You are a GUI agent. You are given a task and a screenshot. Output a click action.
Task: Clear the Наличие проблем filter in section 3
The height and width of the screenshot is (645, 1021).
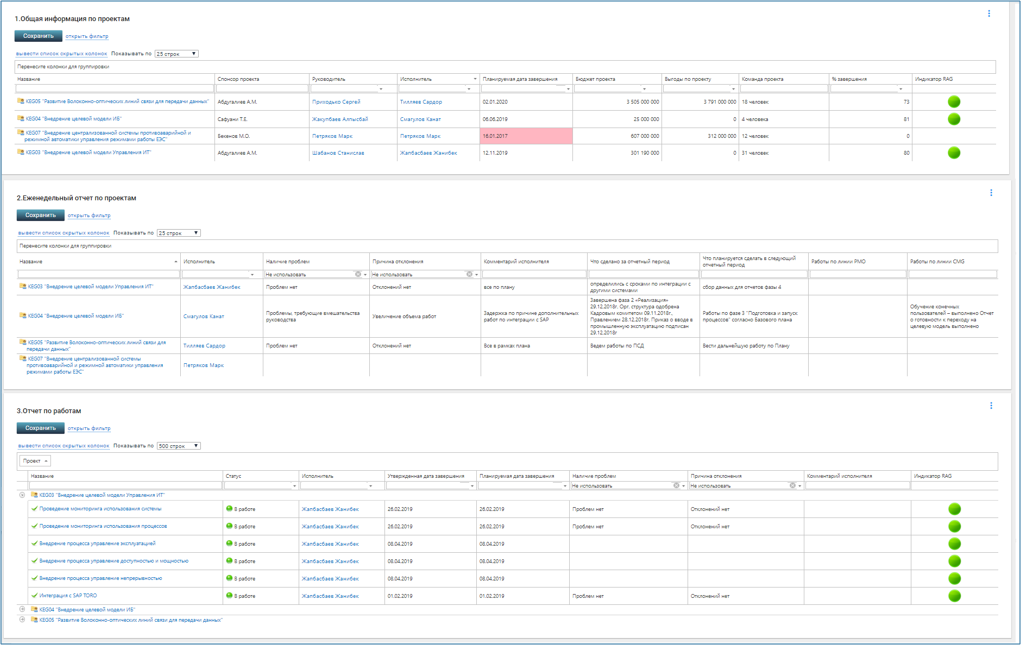click(676, 486)
